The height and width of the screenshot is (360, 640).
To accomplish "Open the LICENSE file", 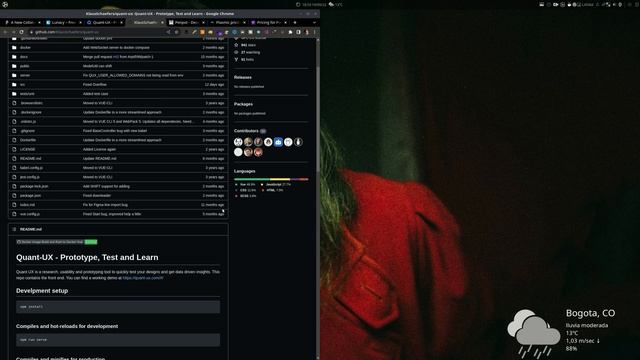I will point(27,149).
